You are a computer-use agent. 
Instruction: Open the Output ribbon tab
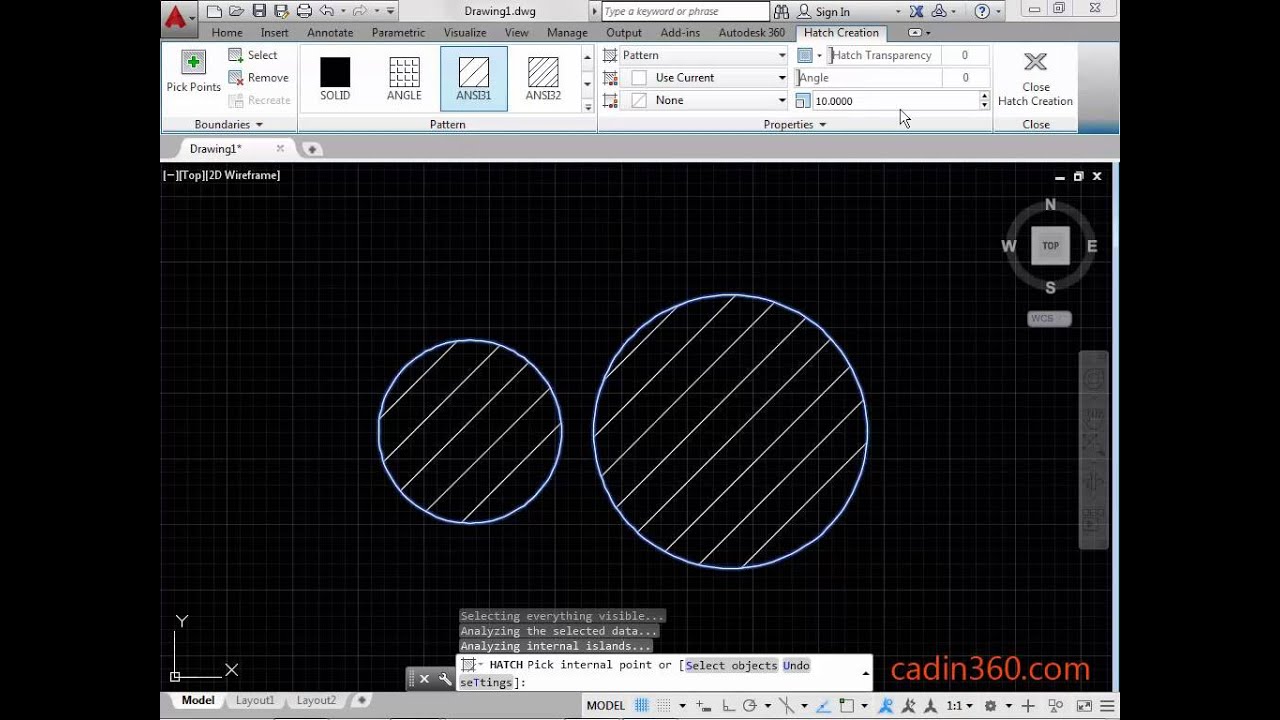[x=624, y=33]
